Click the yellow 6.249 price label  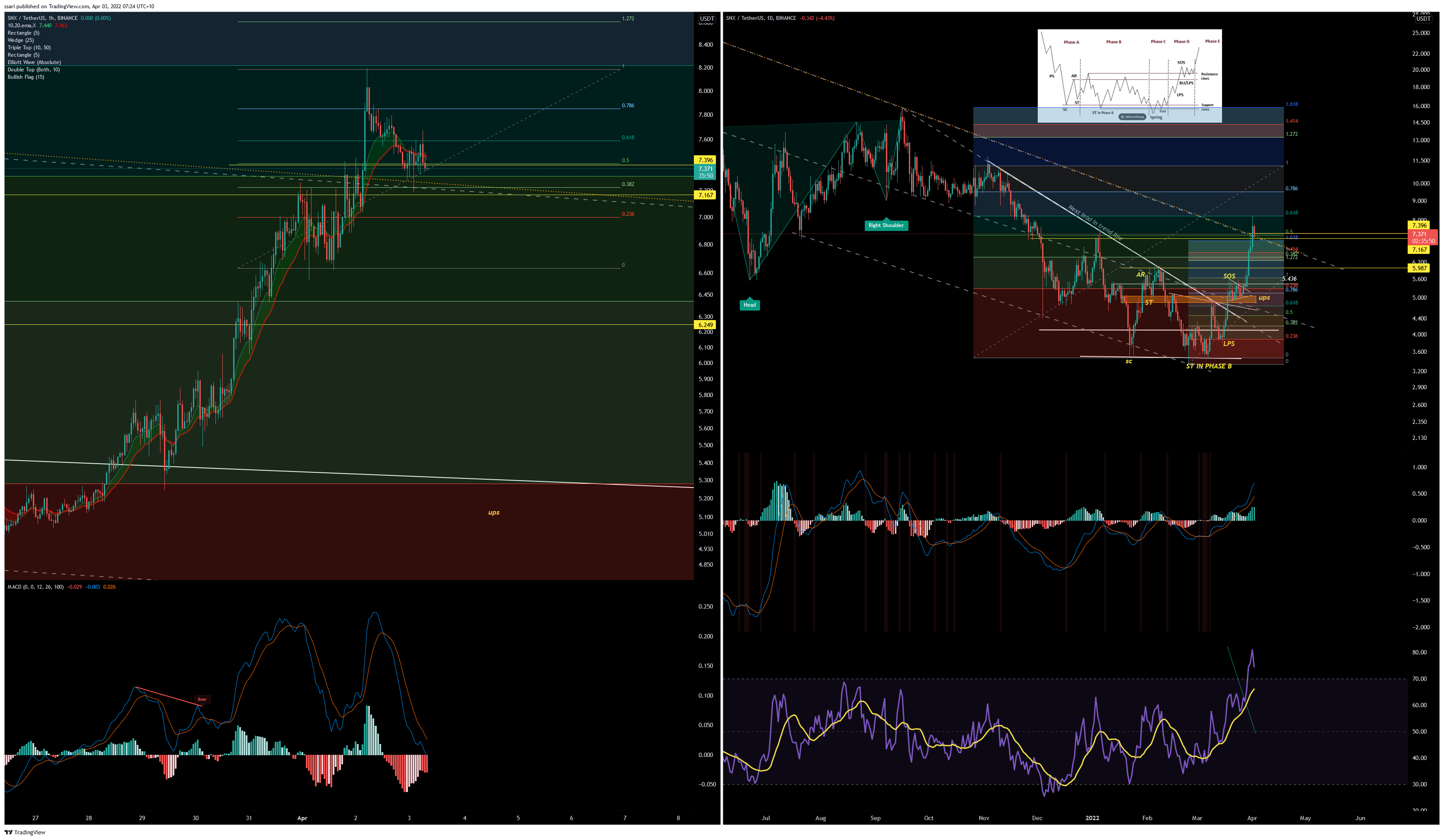coord(705,324)
